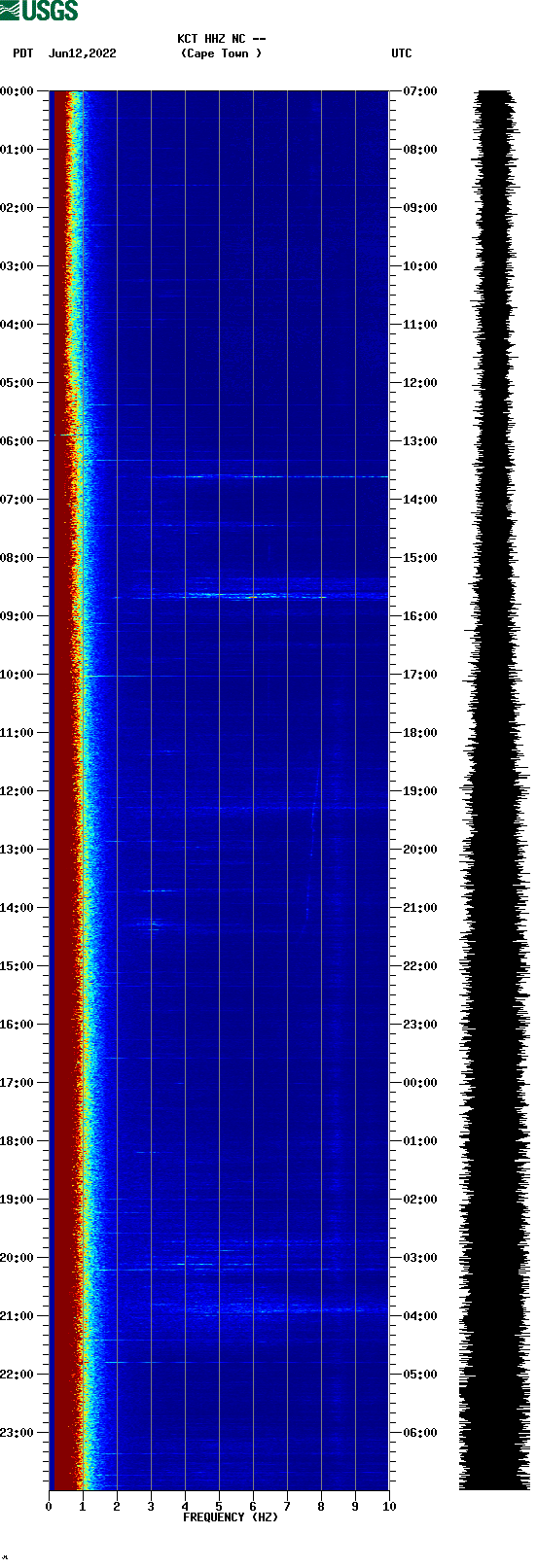This screenshot has height=1568, width=537.
Task: Click the 22:00 UTC time label
Action: point(420,966)
